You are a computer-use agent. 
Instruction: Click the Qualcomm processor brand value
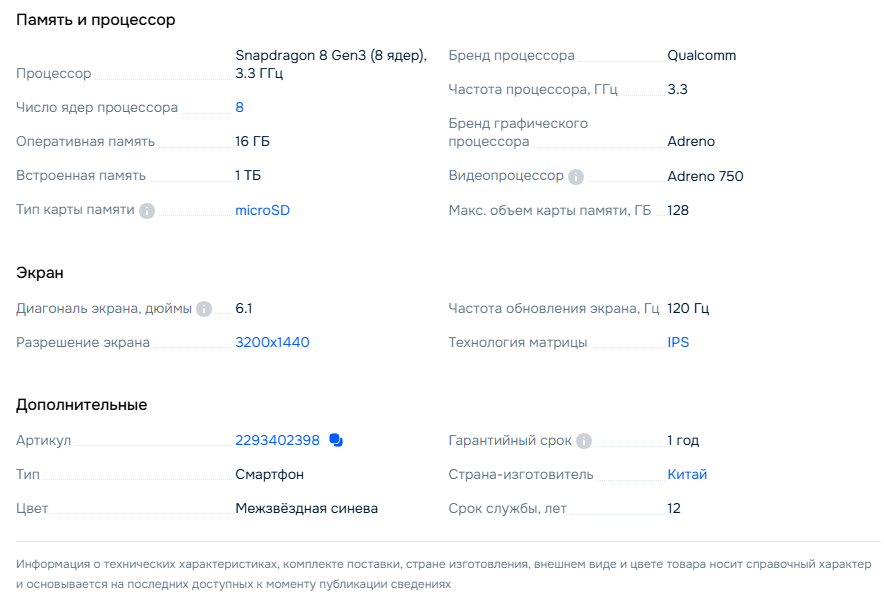701,55
